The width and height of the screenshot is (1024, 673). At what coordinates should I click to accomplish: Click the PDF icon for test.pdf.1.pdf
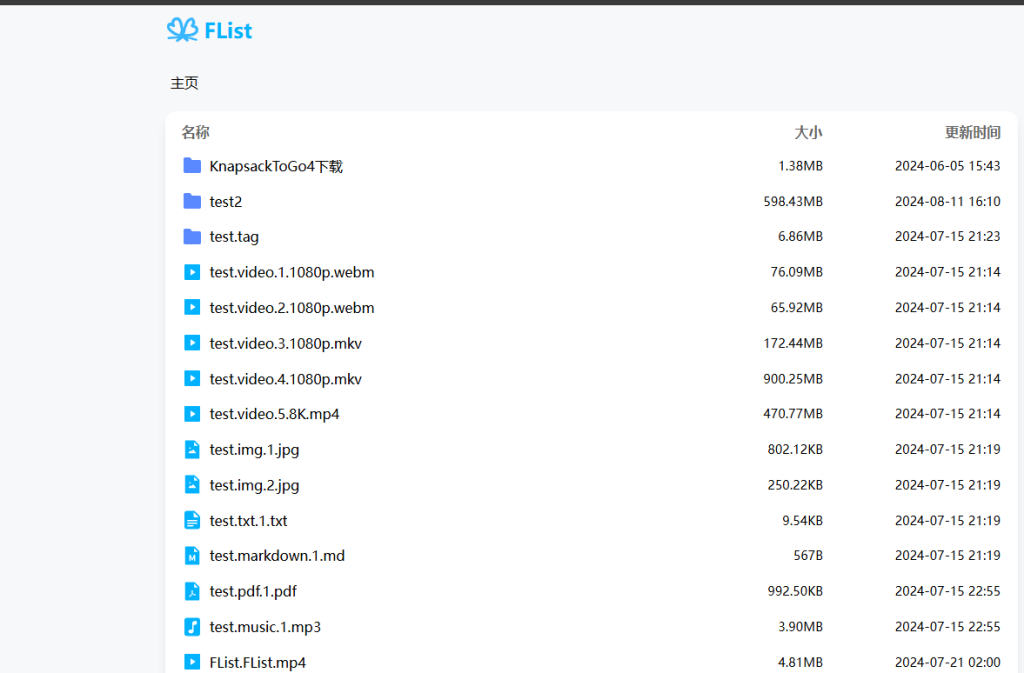point(192,591)
